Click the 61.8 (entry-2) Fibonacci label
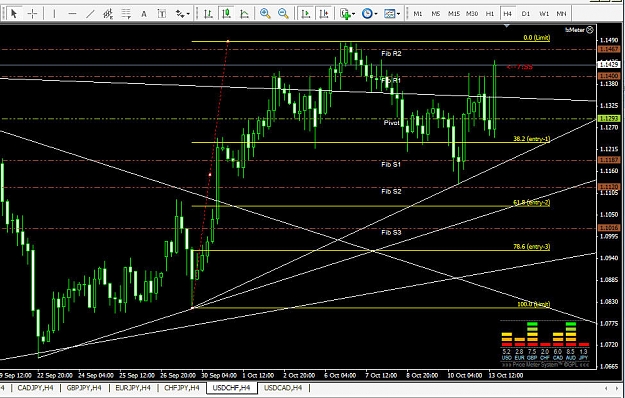Viewport: 625px width, 398px height. click(531, 203)
